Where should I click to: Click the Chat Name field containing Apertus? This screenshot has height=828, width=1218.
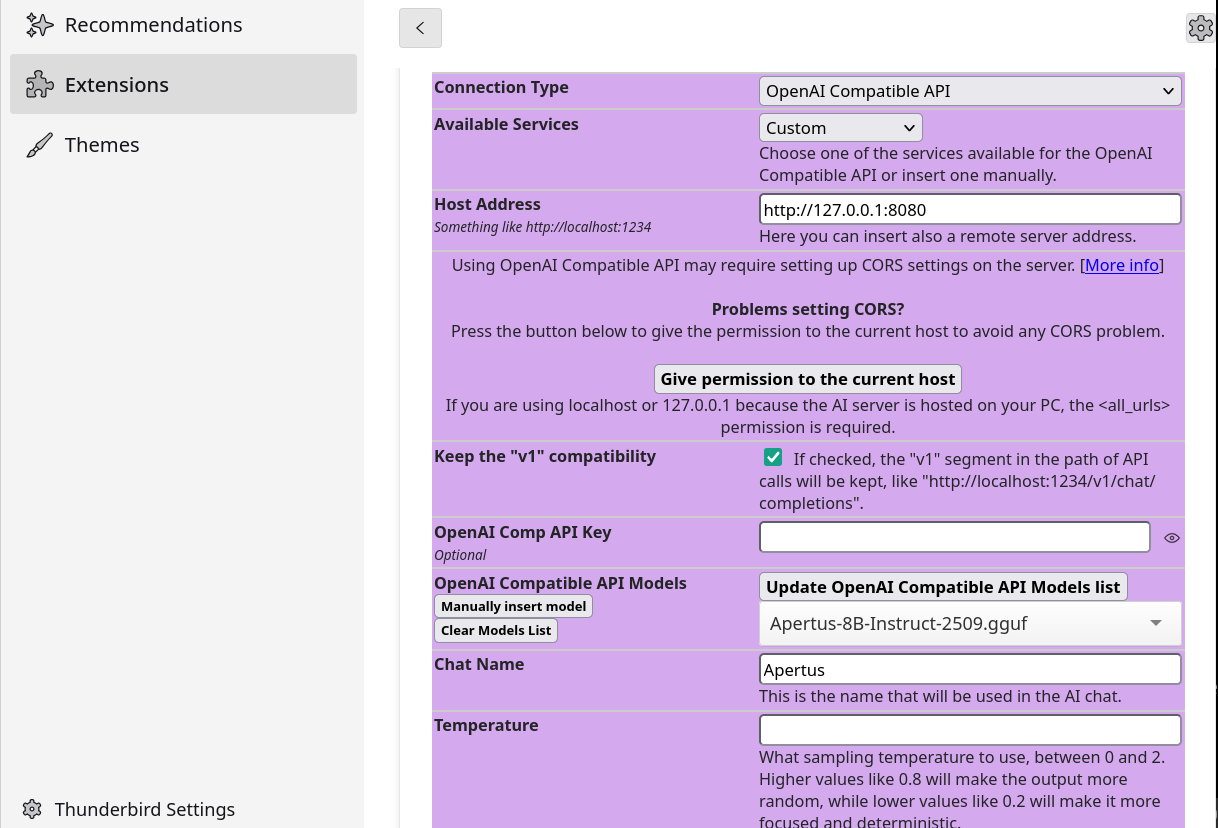coord(970,669)
